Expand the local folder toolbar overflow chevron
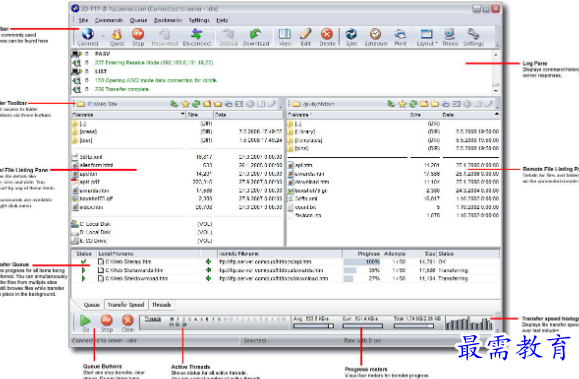Image resolution: width=579 pixels, height=379 pixels. pos(281,107)
